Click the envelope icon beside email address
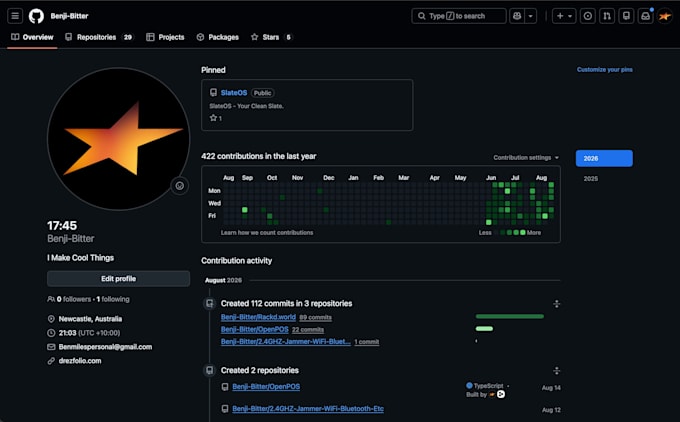Viewport: 680px width, 422px height. click(x=51, y=347)
